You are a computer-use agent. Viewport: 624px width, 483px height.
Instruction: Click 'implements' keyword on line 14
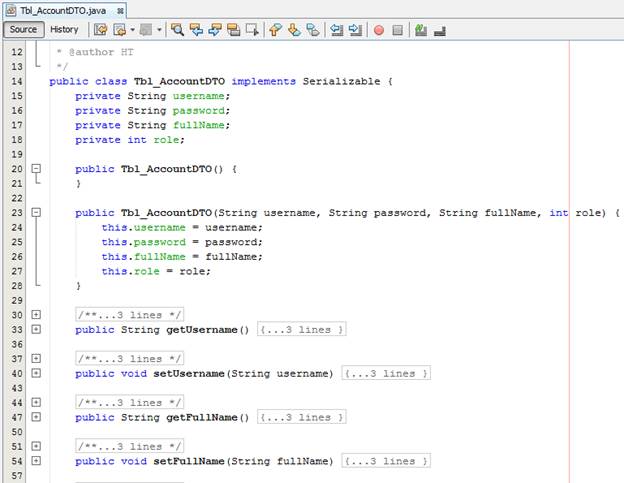pos(263,82)
